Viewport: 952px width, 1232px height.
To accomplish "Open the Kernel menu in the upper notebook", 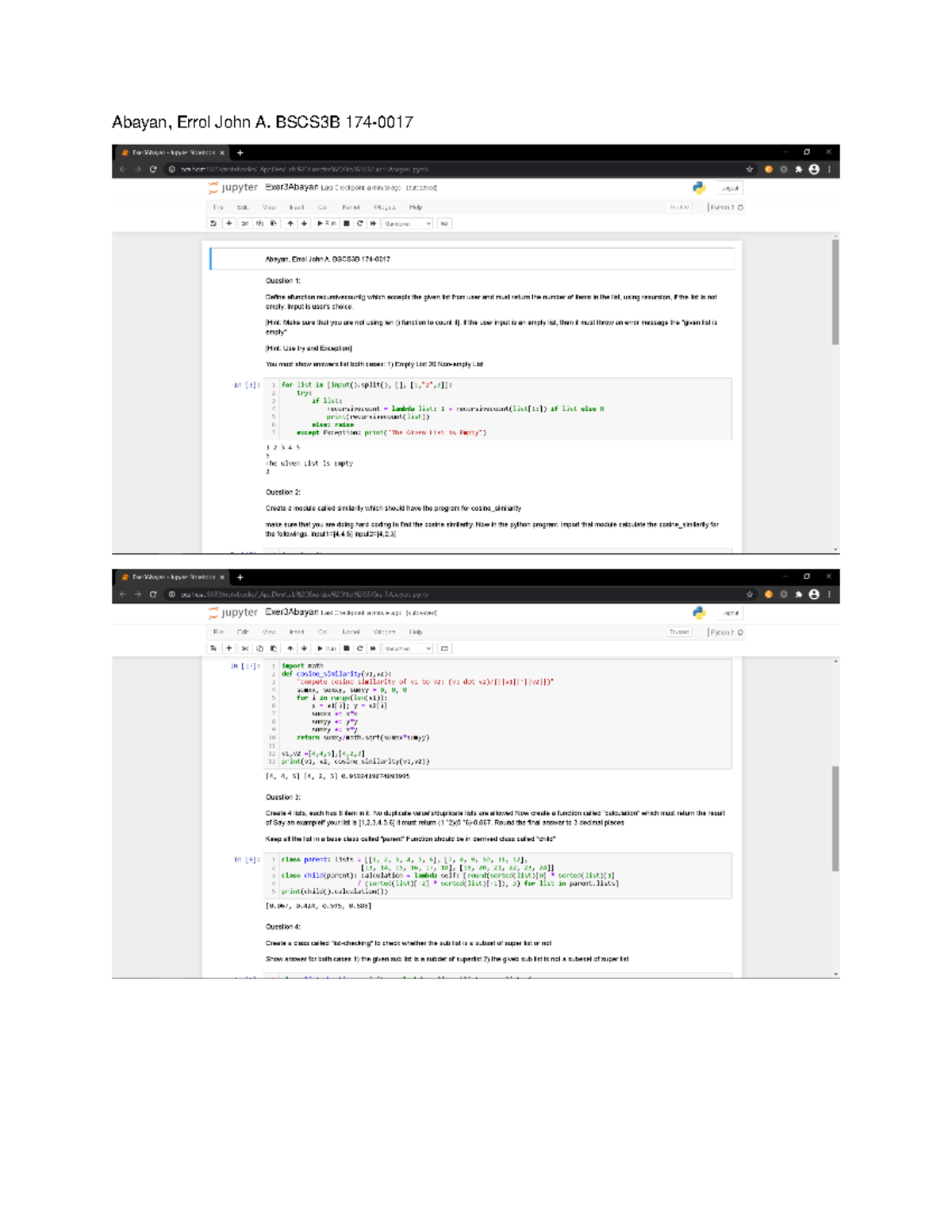I will click(x=351, y=207).
